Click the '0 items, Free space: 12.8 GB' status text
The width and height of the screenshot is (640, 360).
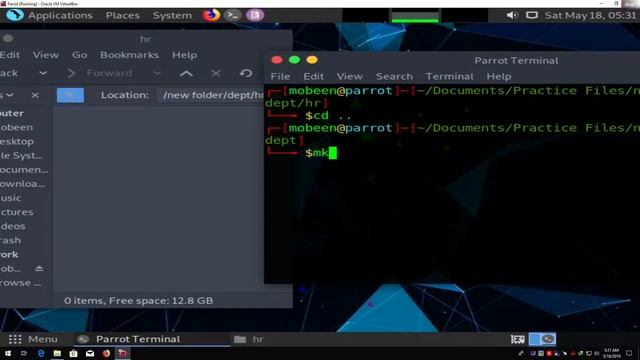pyautogui.click(x=138, y=301)
